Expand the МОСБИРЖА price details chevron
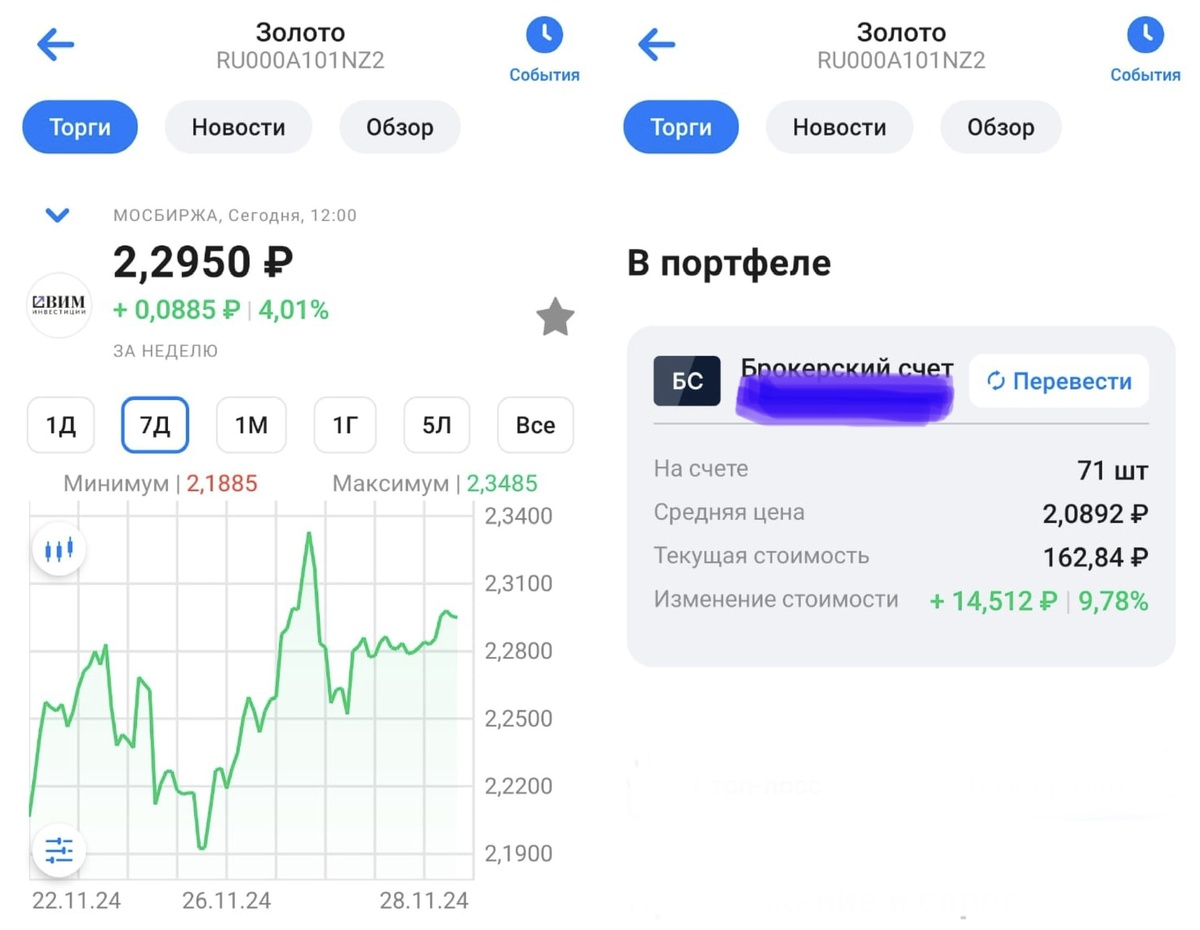 [x=57, y=215]
